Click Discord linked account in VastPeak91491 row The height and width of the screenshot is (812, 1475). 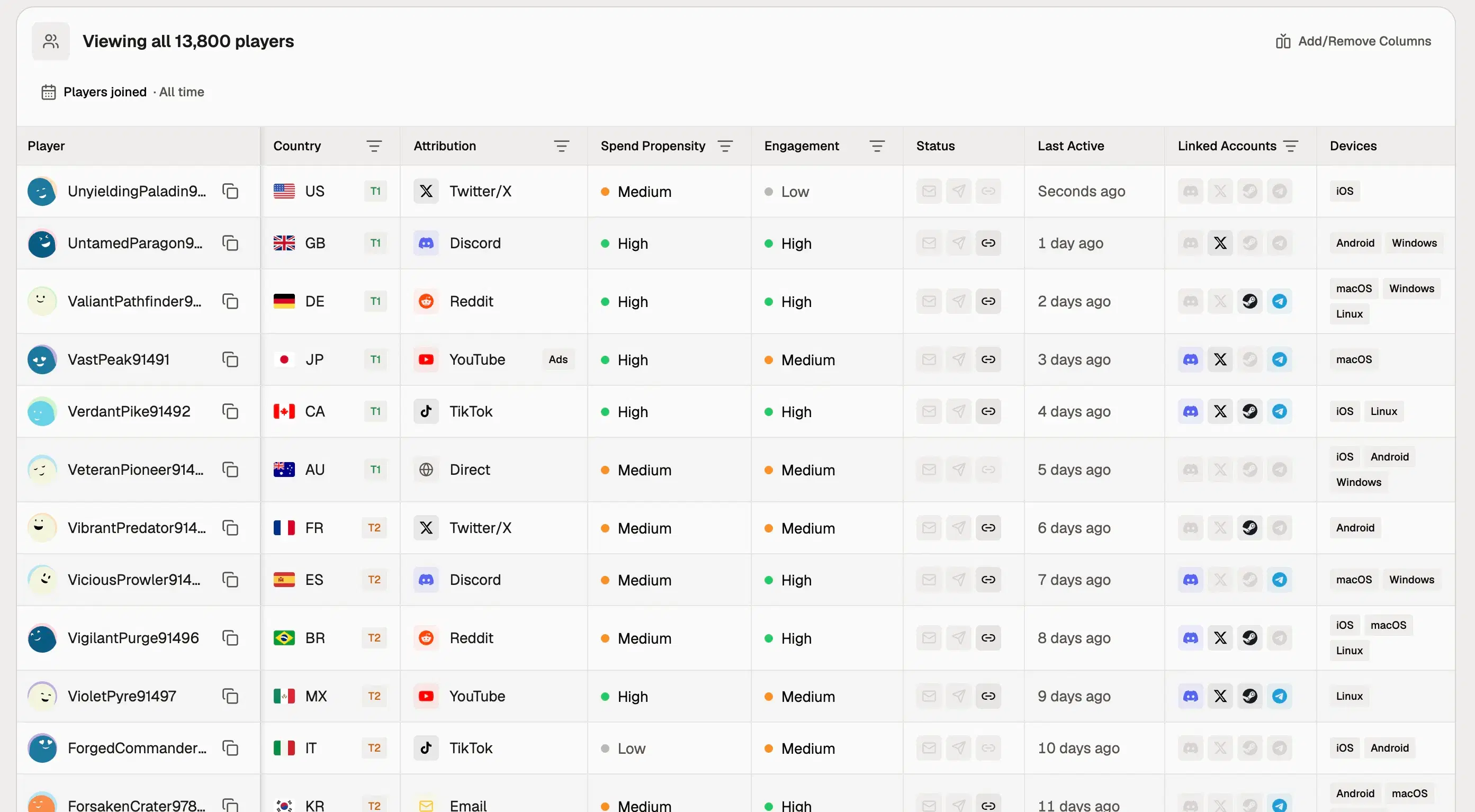tap(1190, 359)
